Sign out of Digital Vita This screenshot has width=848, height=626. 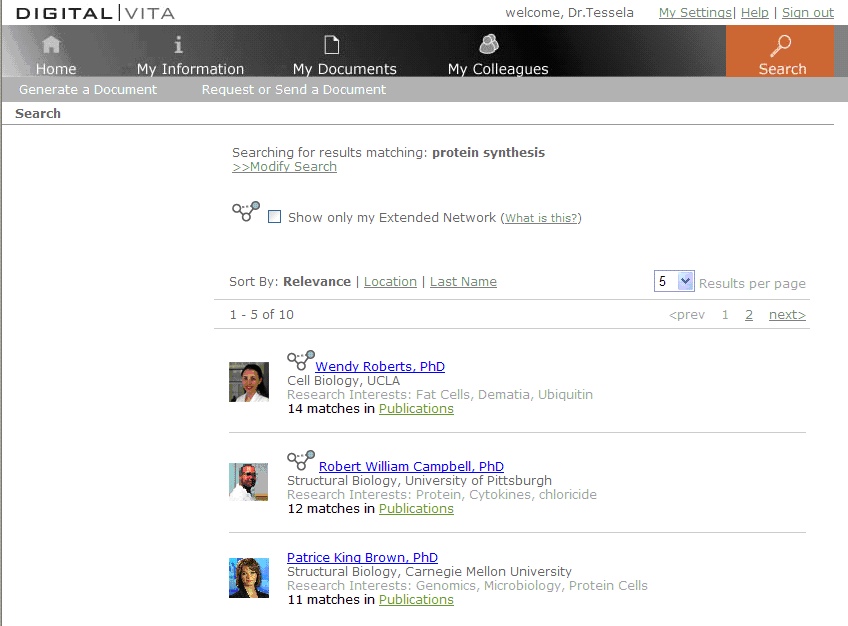coord(808,13)
